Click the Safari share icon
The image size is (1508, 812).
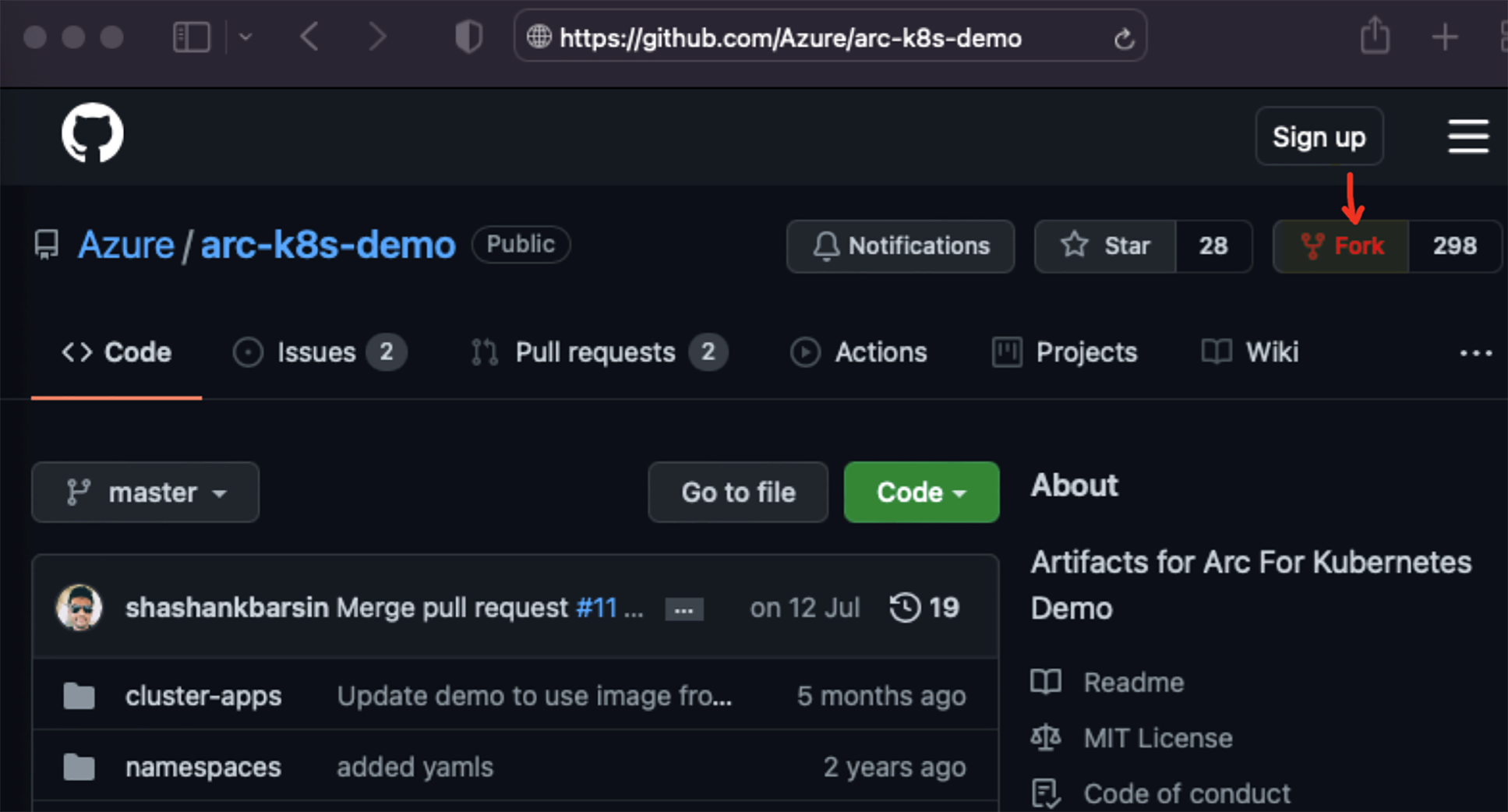[1375, 35]
